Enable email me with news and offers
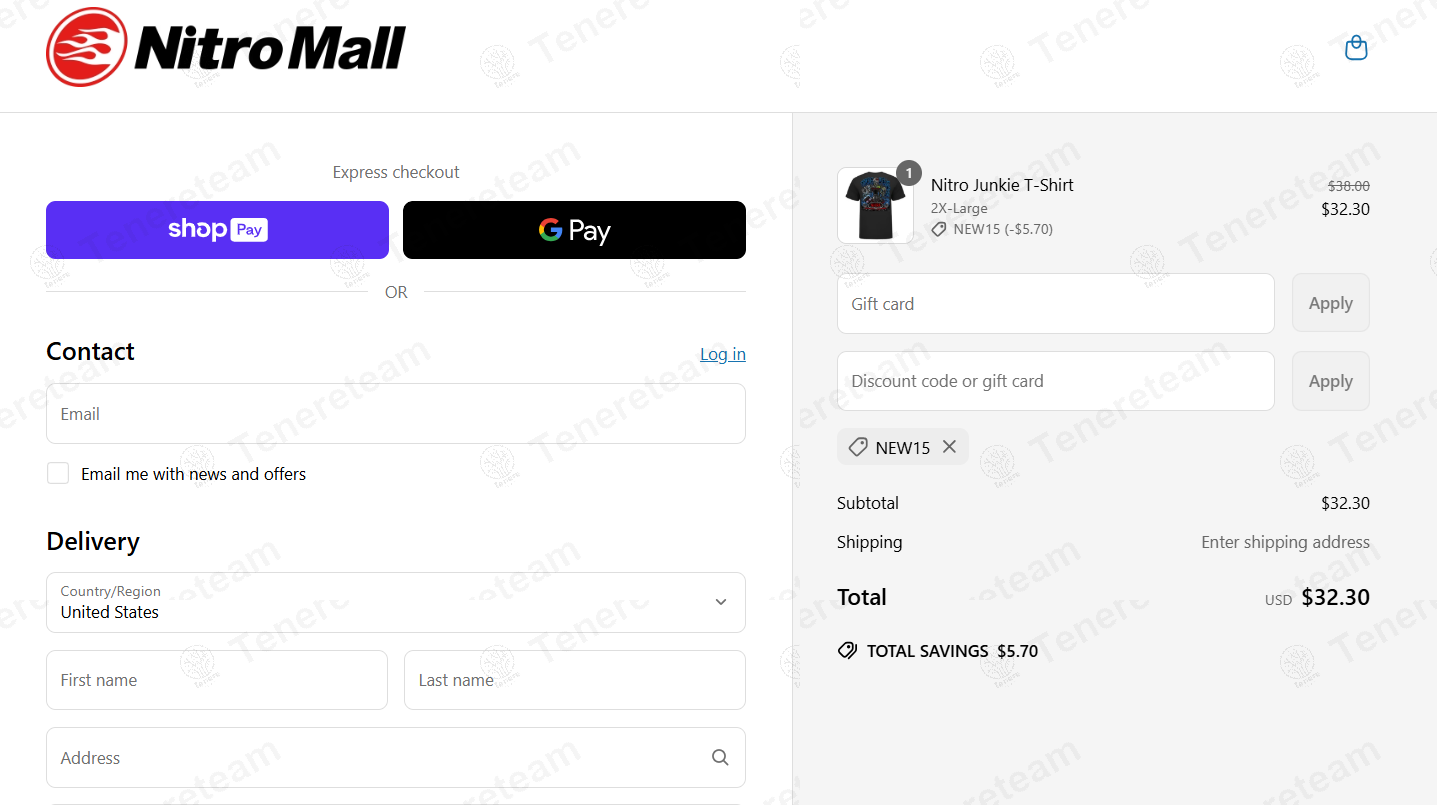 point(58,474)
